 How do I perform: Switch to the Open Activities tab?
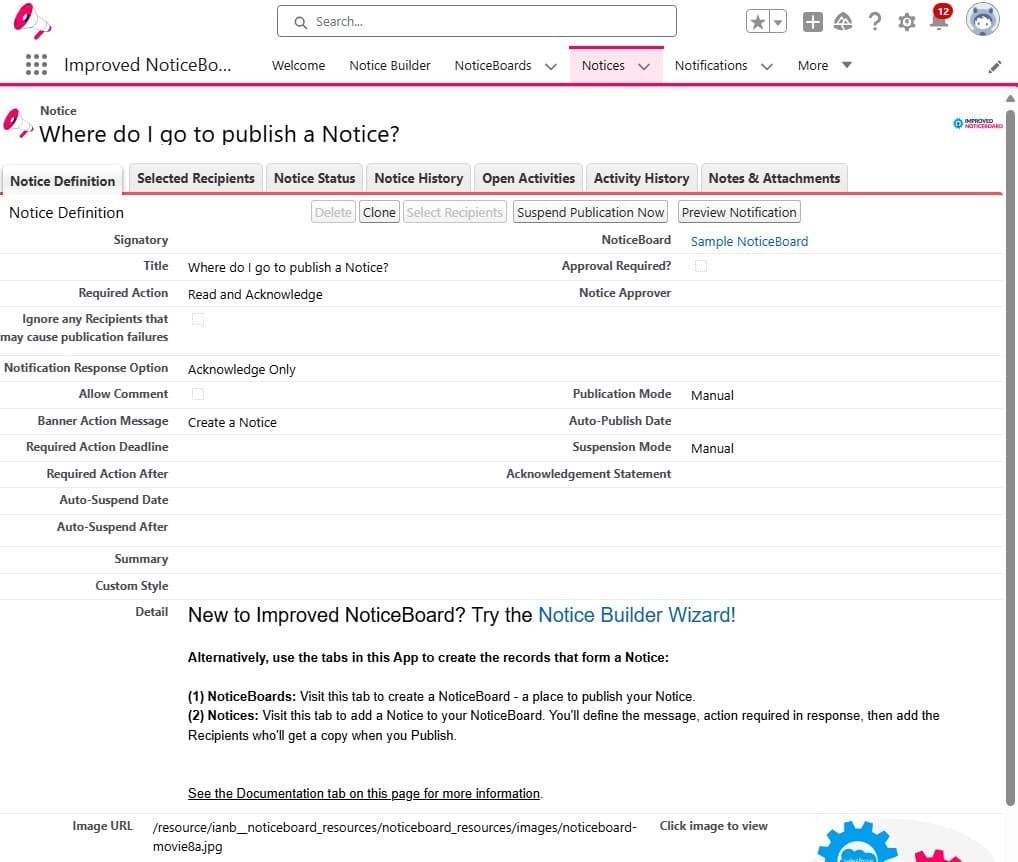tap(528, 179)
